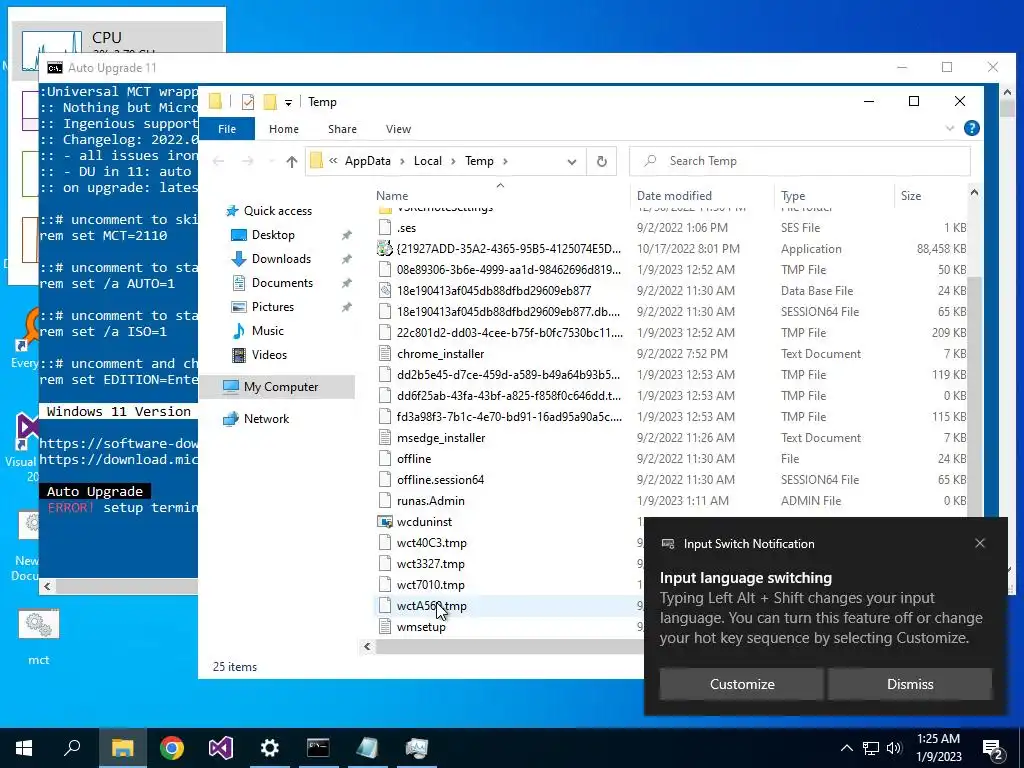Open Quick access in navigation pane
The image size is (1024, 768).
point(277,211)
